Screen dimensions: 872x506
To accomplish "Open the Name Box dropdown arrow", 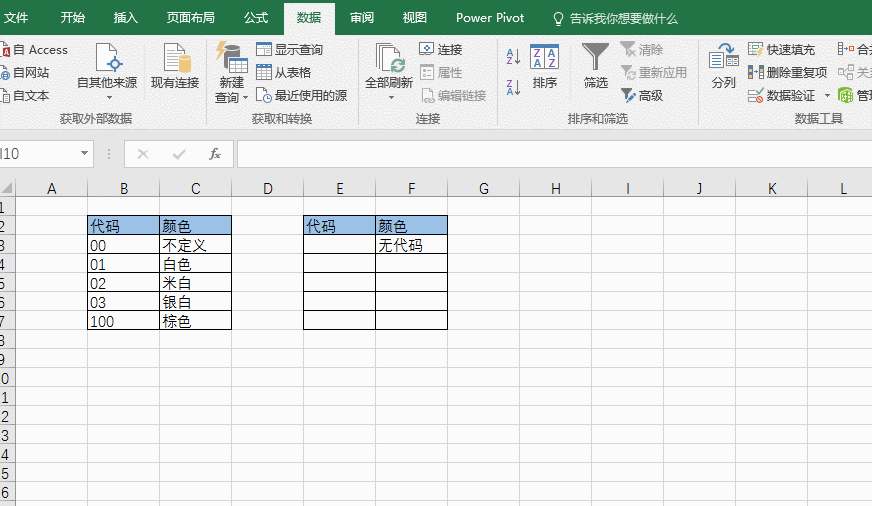I will pos(85,154).
